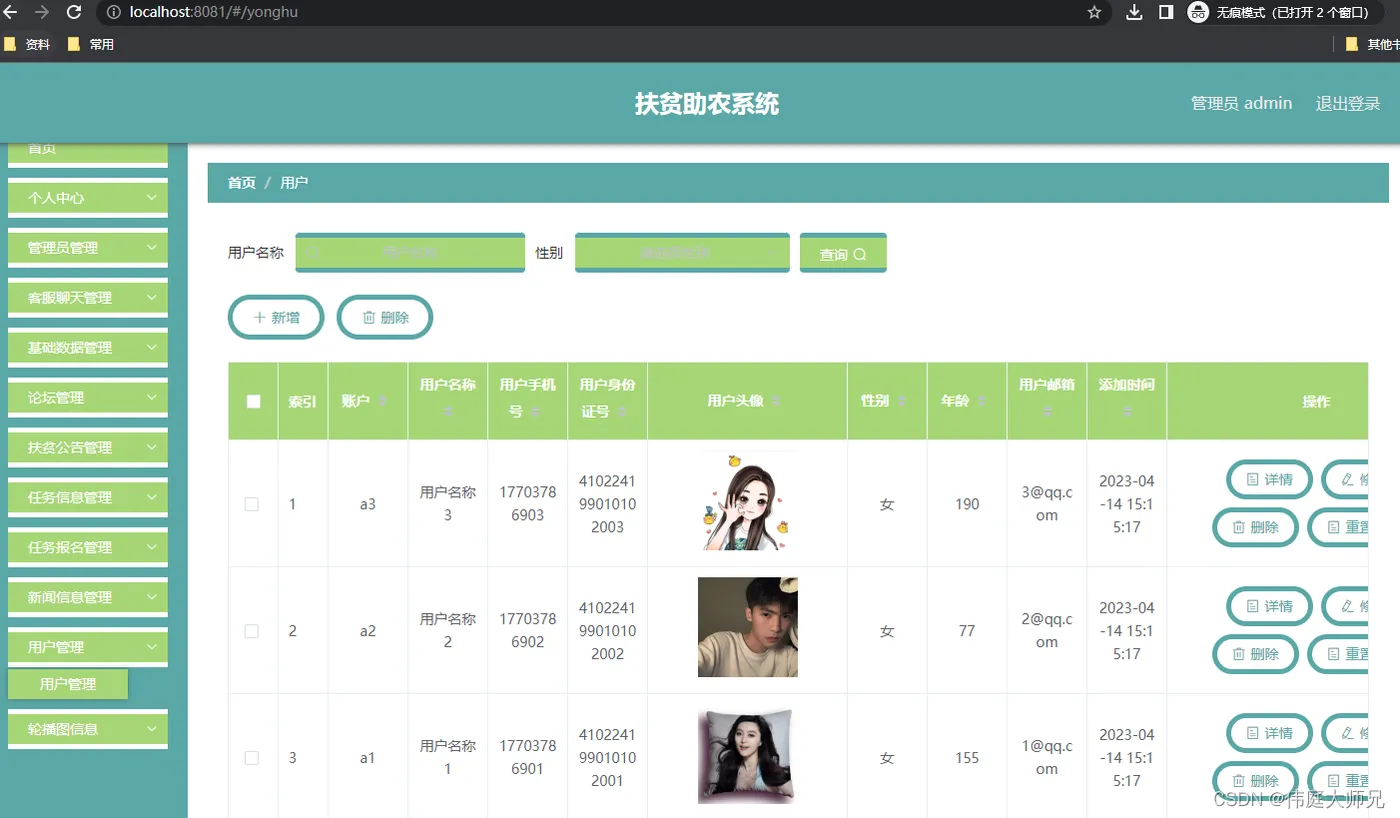This screenshot has height=818, width=1400.
Task: Click the 新增 add button
Action: [276, 317]
